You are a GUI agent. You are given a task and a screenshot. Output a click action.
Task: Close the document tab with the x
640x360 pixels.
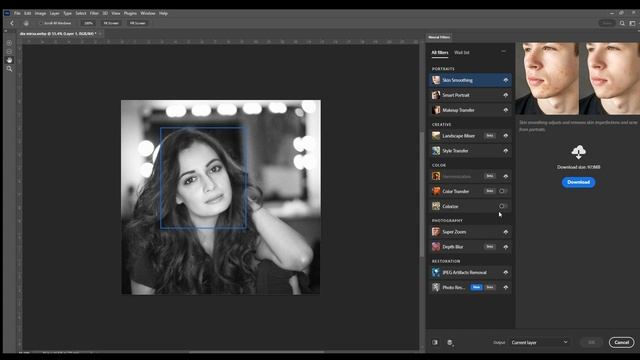[x=100, y=33]
